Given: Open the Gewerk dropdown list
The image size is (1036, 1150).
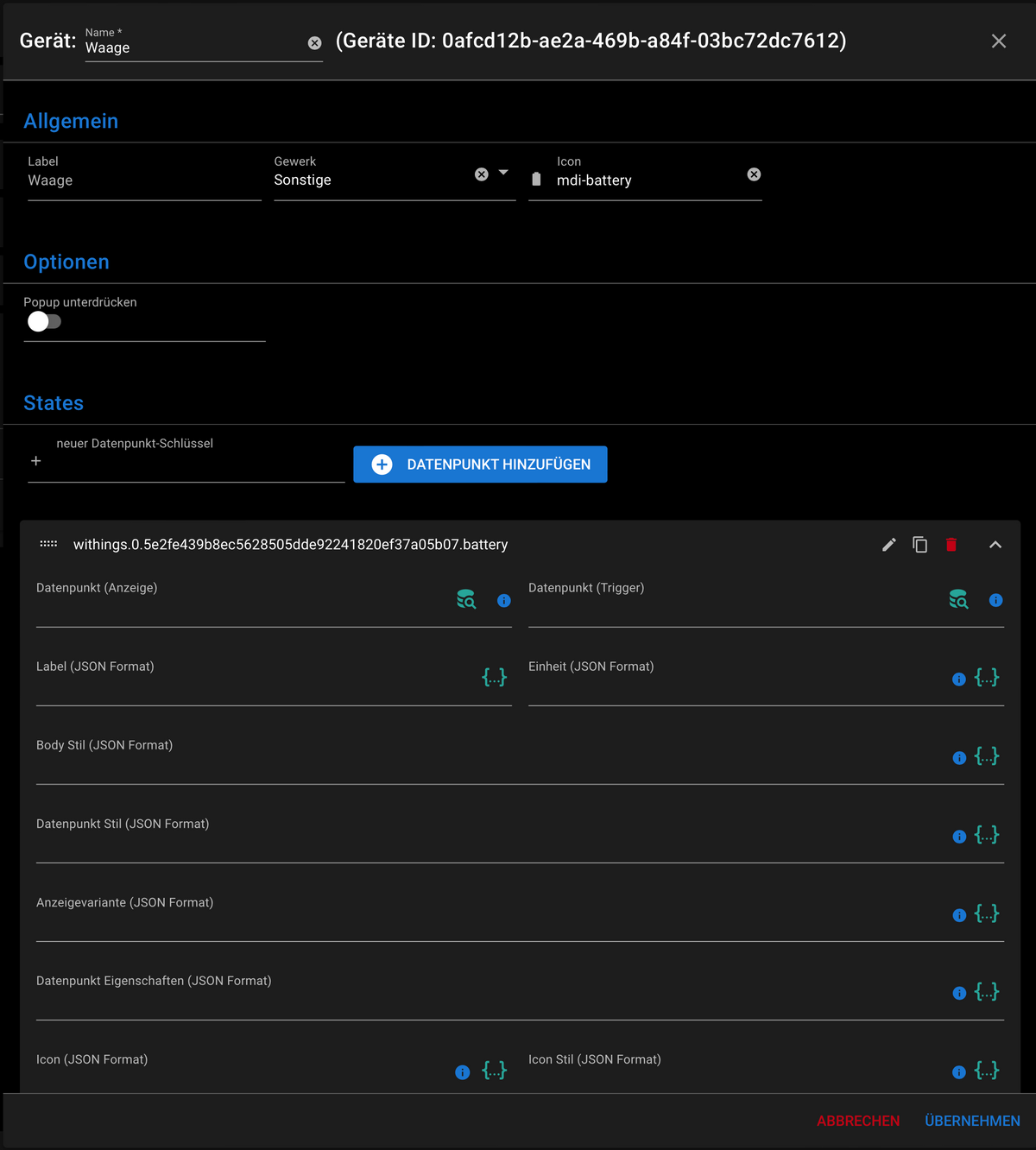Looking at the screenshot, I should (x=503, y=173).
